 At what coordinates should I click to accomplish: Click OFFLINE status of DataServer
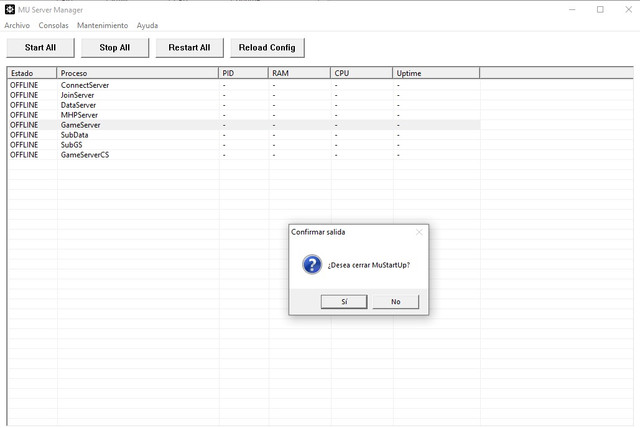[x=24, y=105]
